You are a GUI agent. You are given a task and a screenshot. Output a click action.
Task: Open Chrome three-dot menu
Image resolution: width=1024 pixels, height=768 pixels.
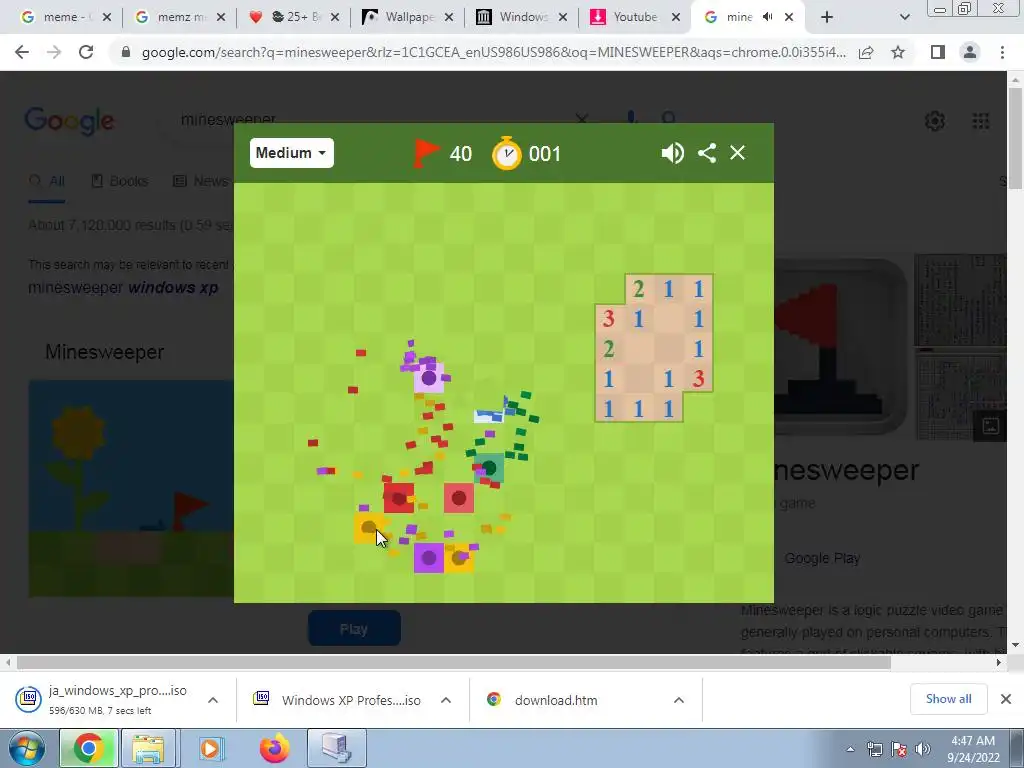tap(1002, 52)
